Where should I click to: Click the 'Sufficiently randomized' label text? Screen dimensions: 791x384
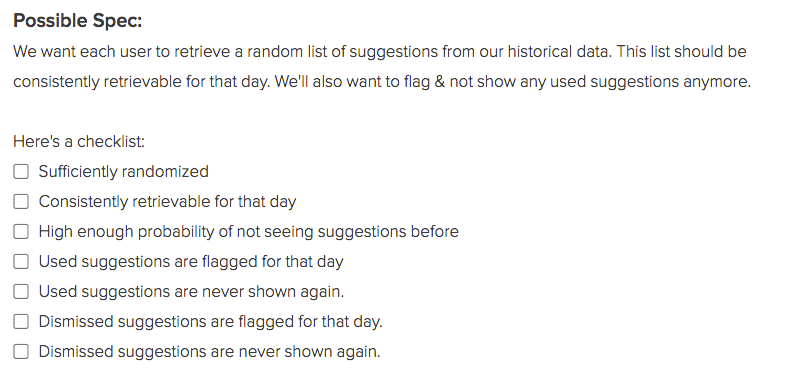124,172
